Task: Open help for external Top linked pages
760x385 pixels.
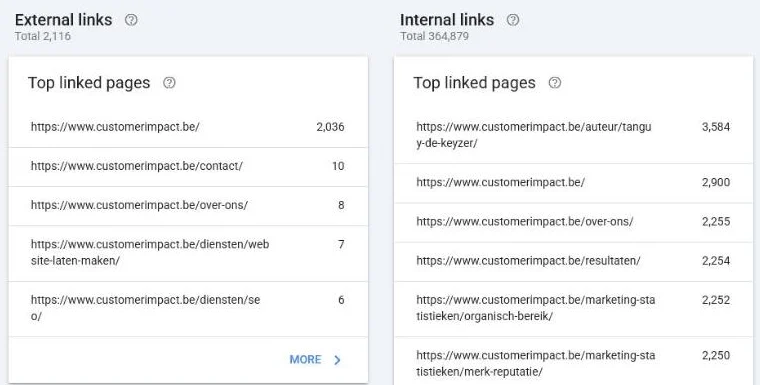Action: coord(169,83)
